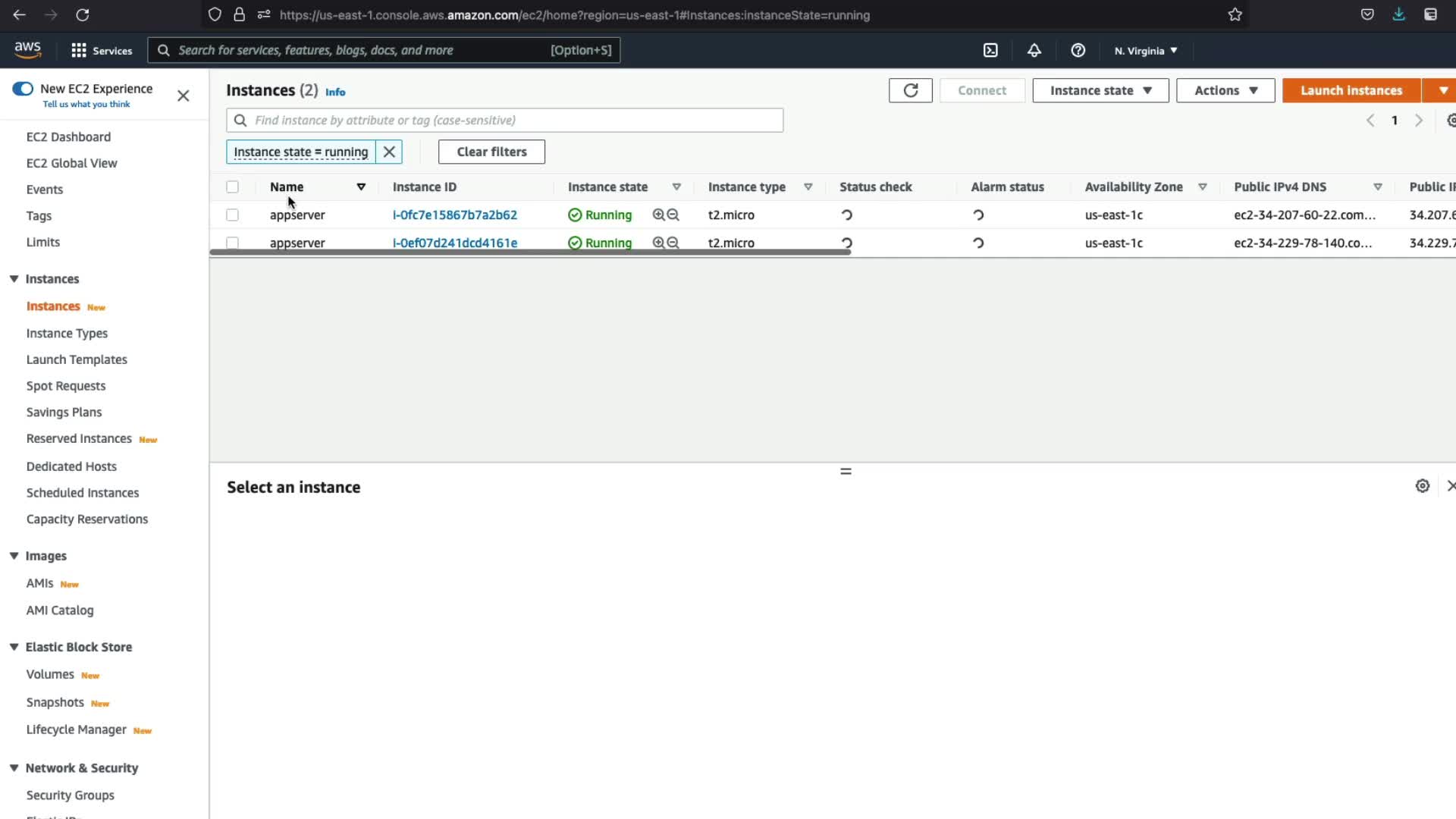
Task: Click the Clear filters button
Action: (x=491, y=152)
